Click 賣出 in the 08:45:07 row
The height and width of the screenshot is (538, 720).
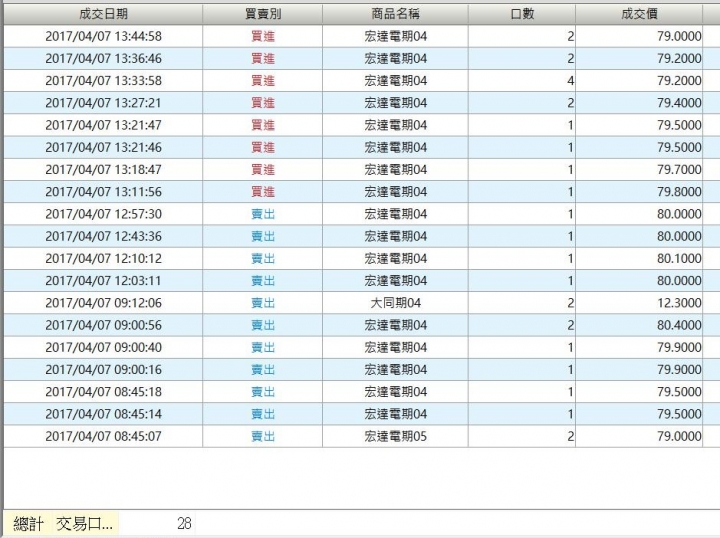(263, 437)
